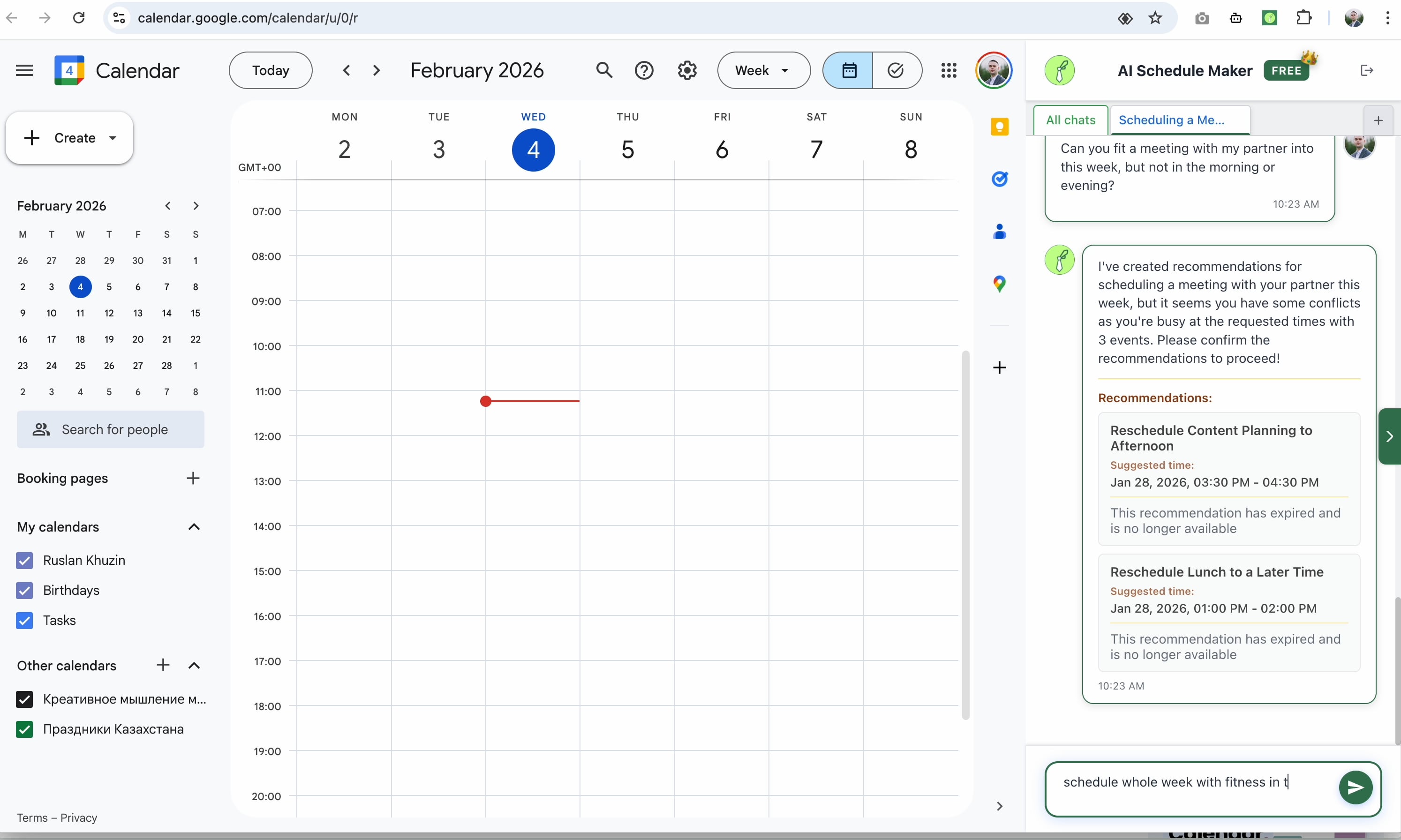Add other calendars plus icon

[163, 665]
